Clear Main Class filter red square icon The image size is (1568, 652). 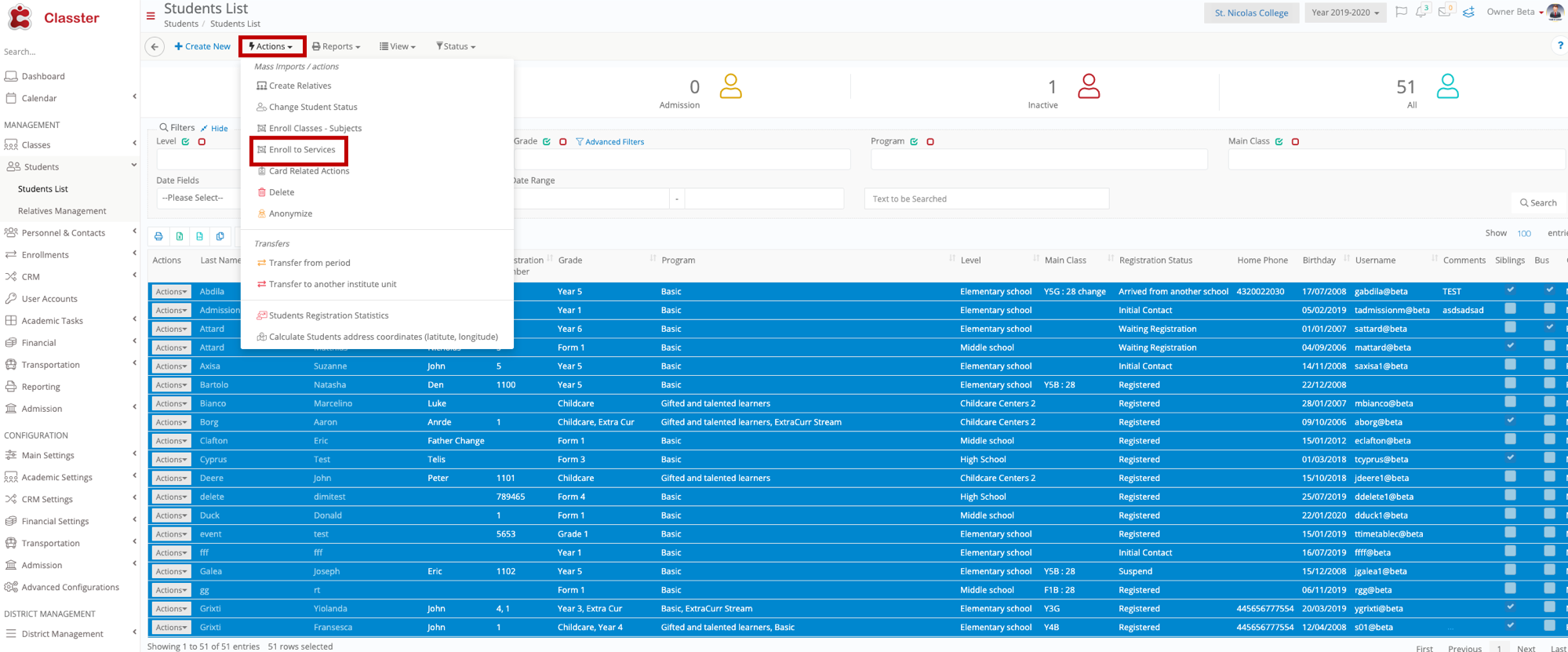(x=1295, y=142)
